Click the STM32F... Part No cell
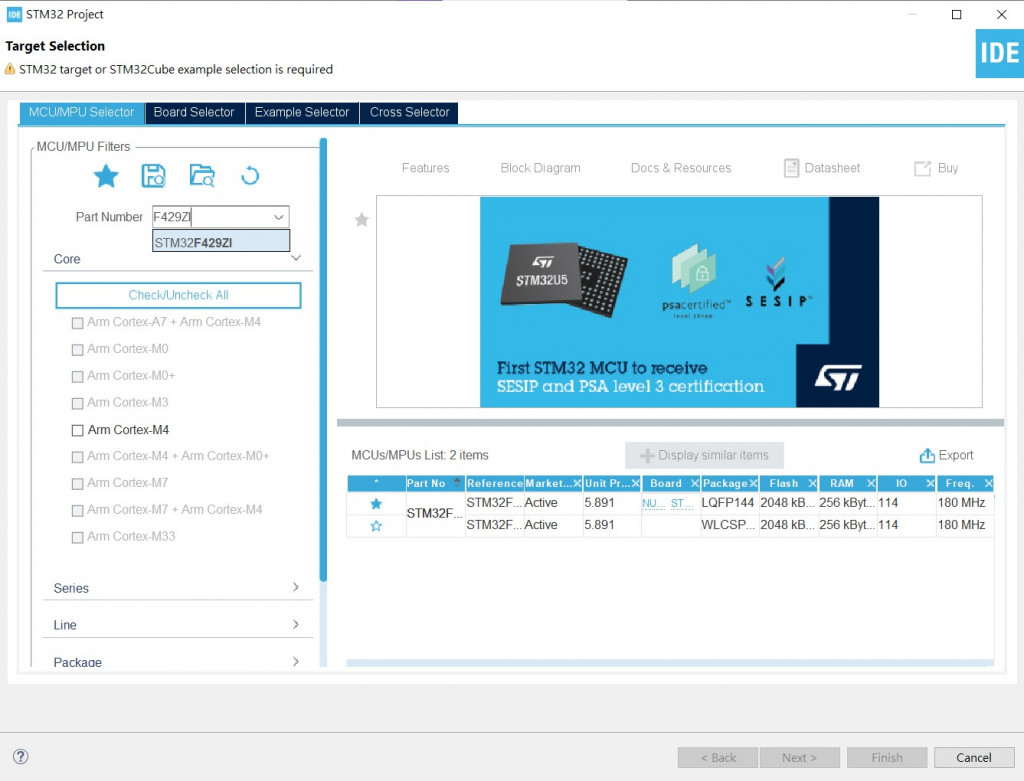Screen dimensions: 1024x781 pyautogui.click(x=435, y=513)
